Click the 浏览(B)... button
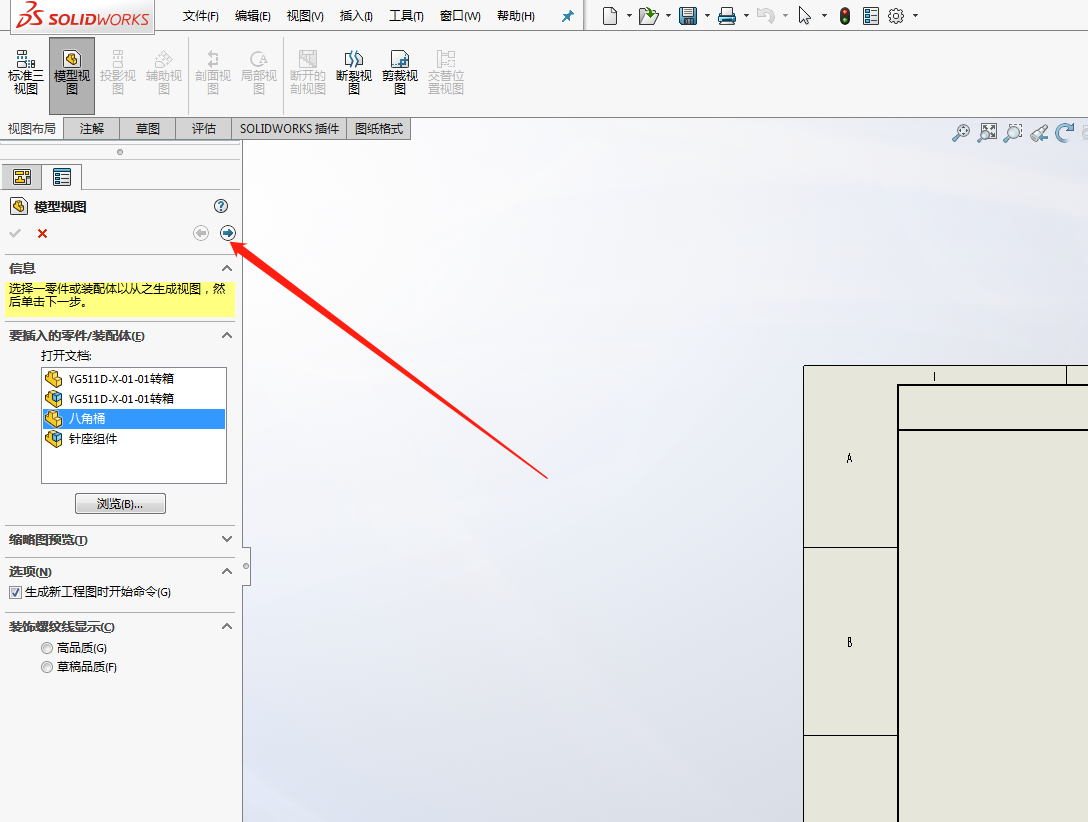The image size is (1088, 822). [x=120, y=504]
